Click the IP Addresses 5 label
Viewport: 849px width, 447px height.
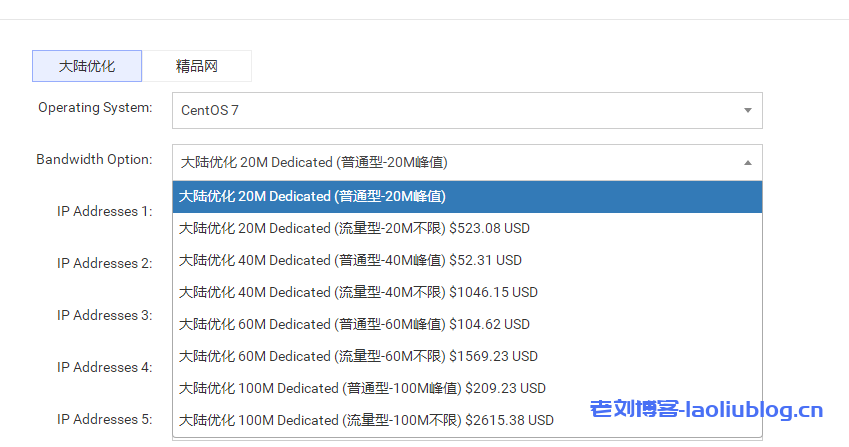[104, 419]
